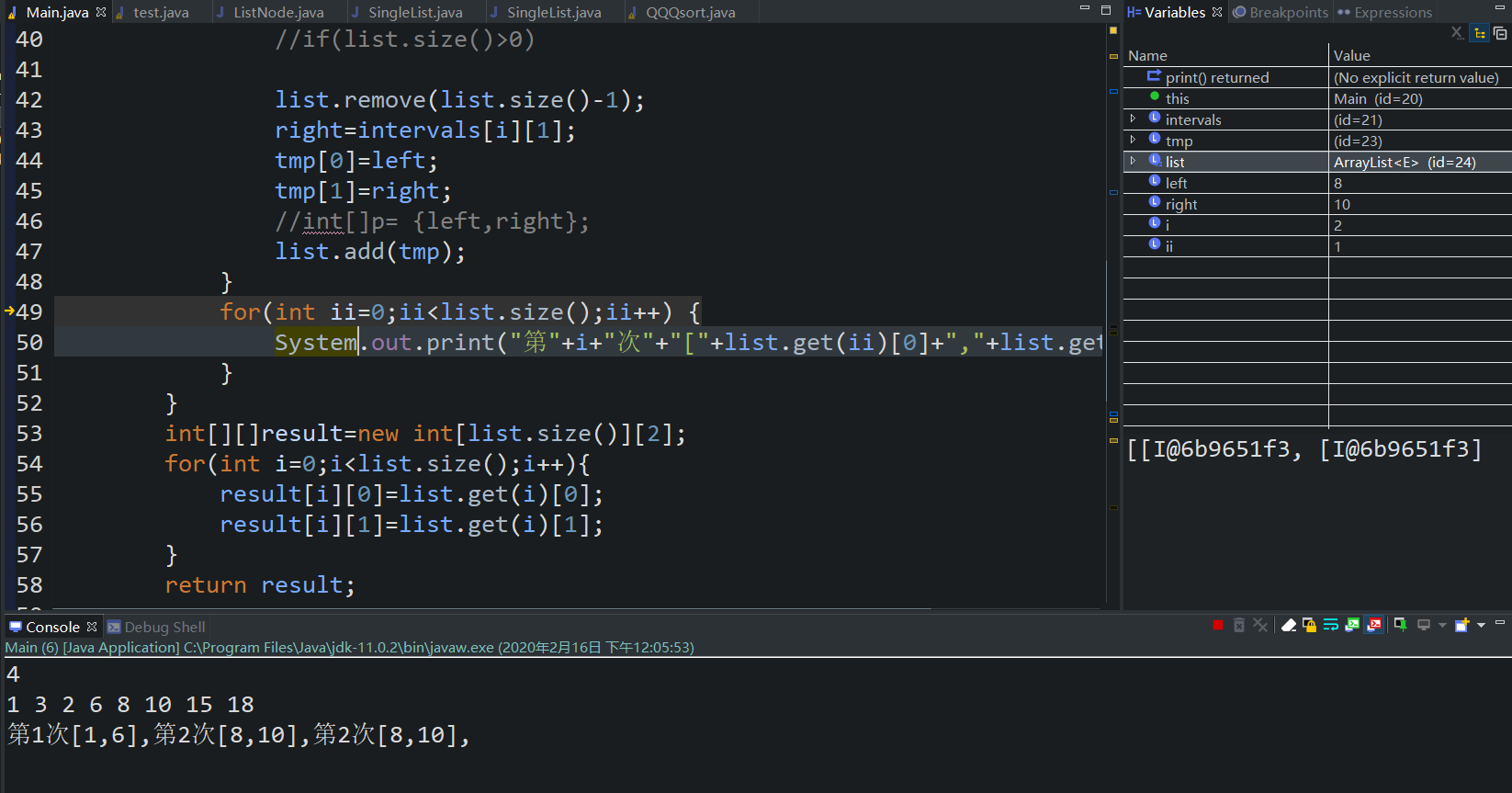Viewport: 1512px width, 793px height.
Task: Toggle scroll lock padlock icon in console
Action: [x=1310, y=626]
